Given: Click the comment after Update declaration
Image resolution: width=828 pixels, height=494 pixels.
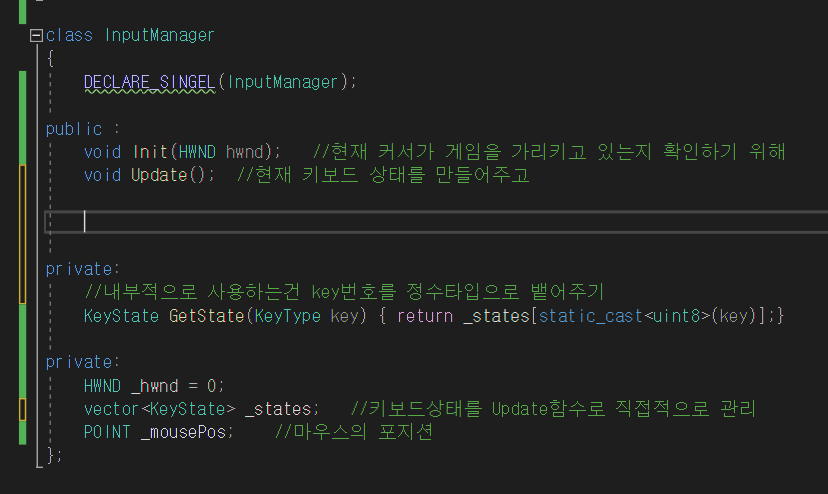Looking at the screenshot, I should [383, 175].
